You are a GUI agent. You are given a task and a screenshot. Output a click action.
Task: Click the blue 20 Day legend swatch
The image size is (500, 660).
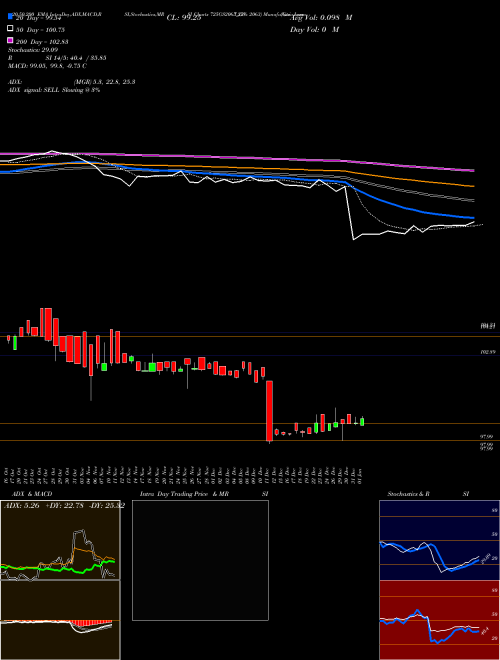[10, 17]
